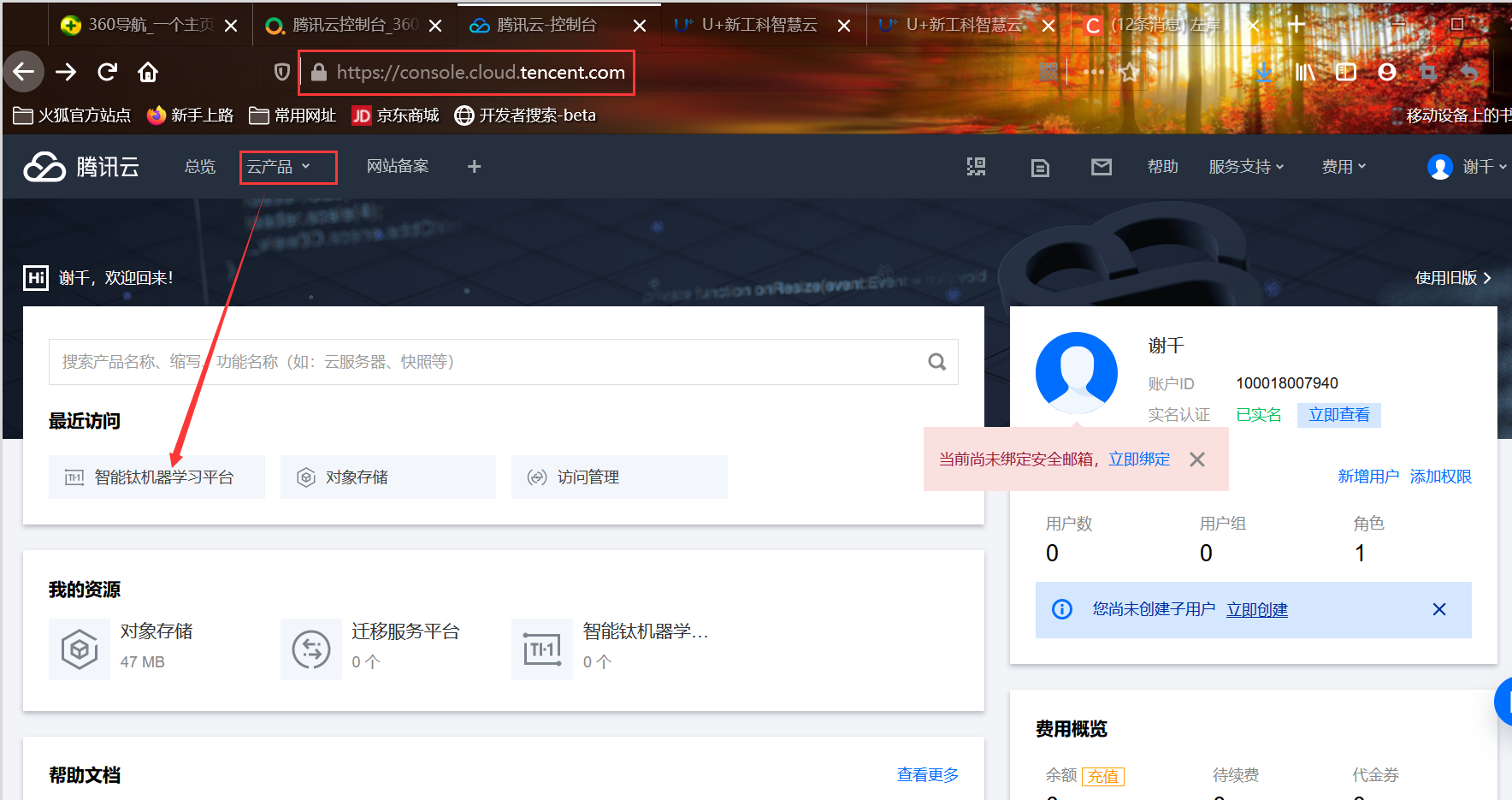Open the 网站备案 menu item

[398, 167]
